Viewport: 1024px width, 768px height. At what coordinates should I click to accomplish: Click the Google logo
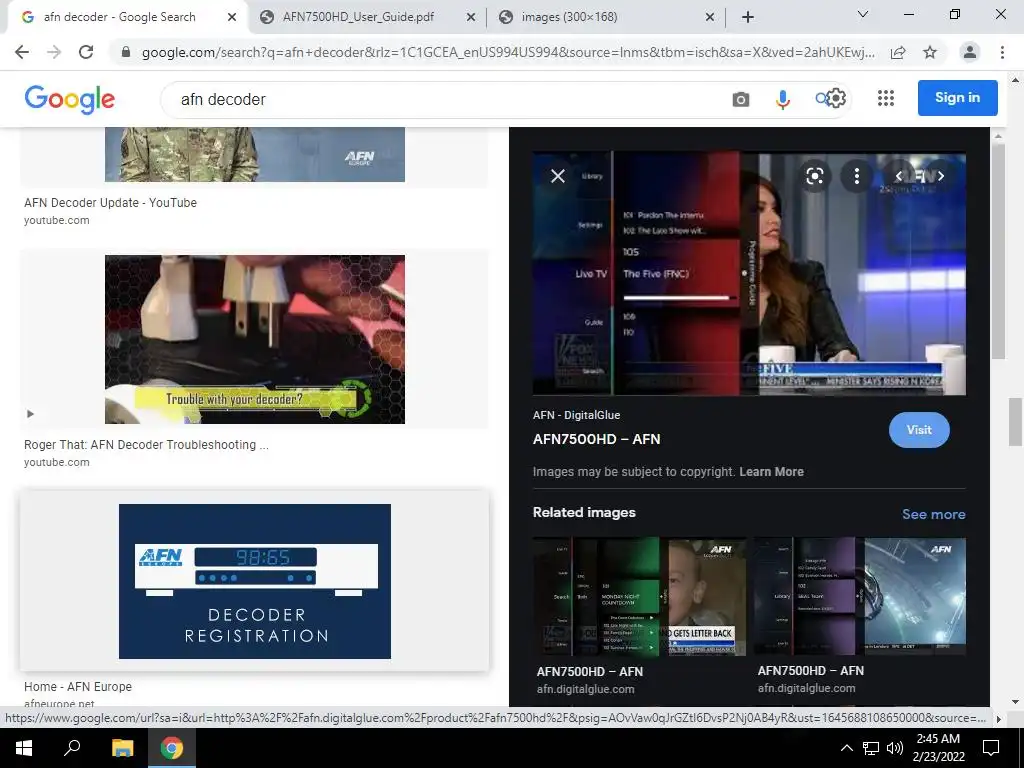pos(69,99)
